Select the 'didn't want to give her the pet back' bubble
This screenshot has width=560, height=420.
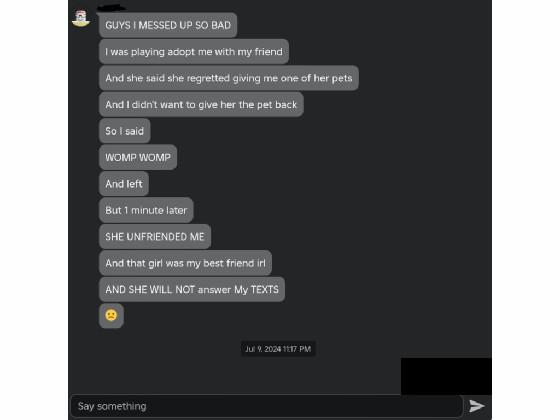tap(201, 104)
